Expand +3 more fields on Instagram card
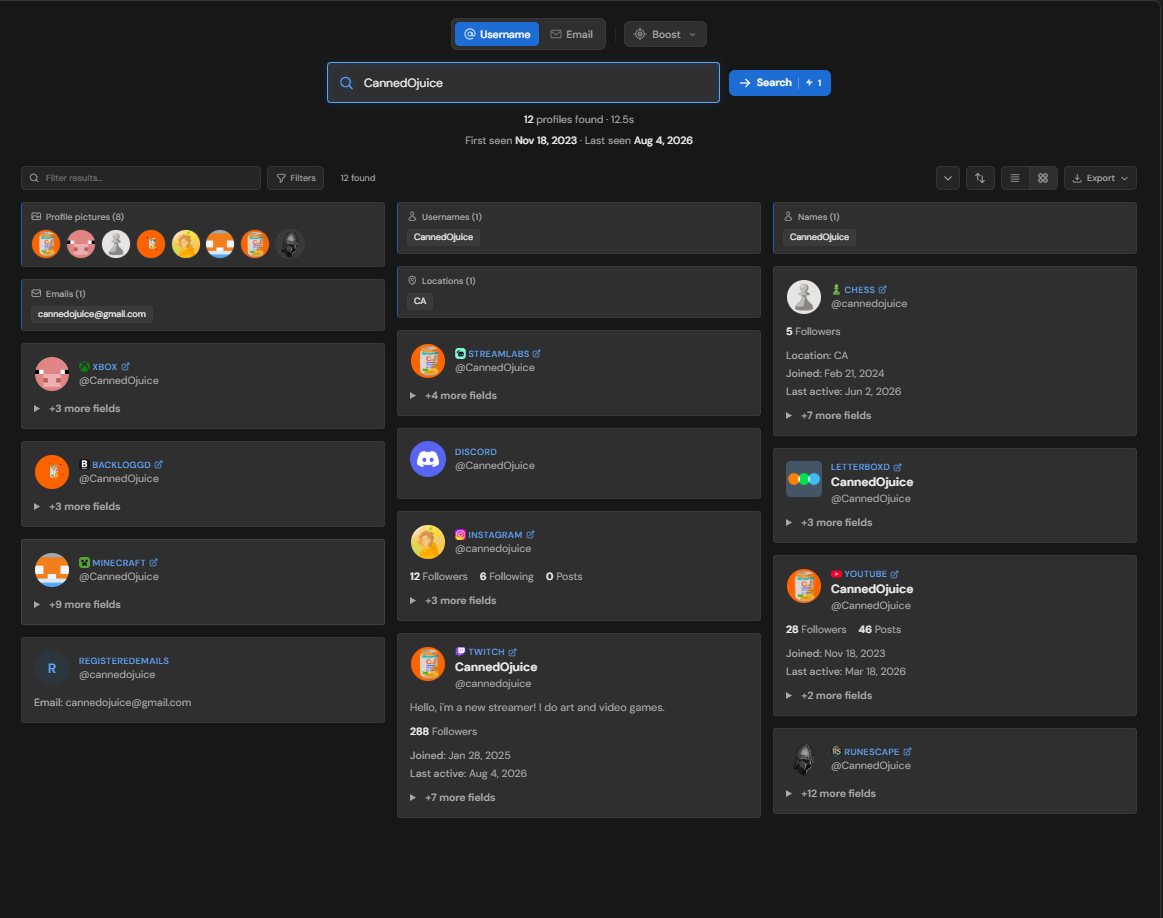The width and height of the screenshot is (1163, 918). [453, 600]
